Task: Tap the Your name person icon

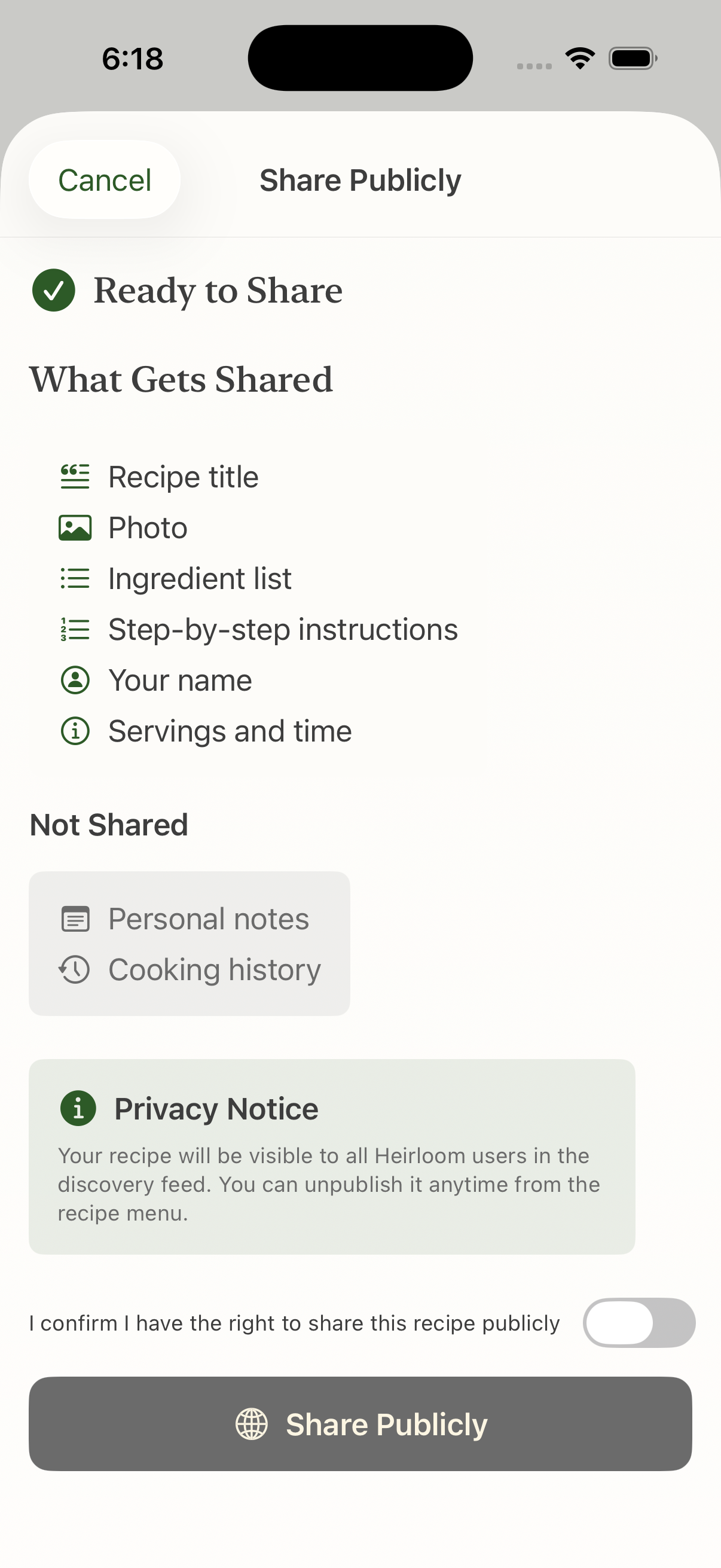Action: [x=75, y=680]
